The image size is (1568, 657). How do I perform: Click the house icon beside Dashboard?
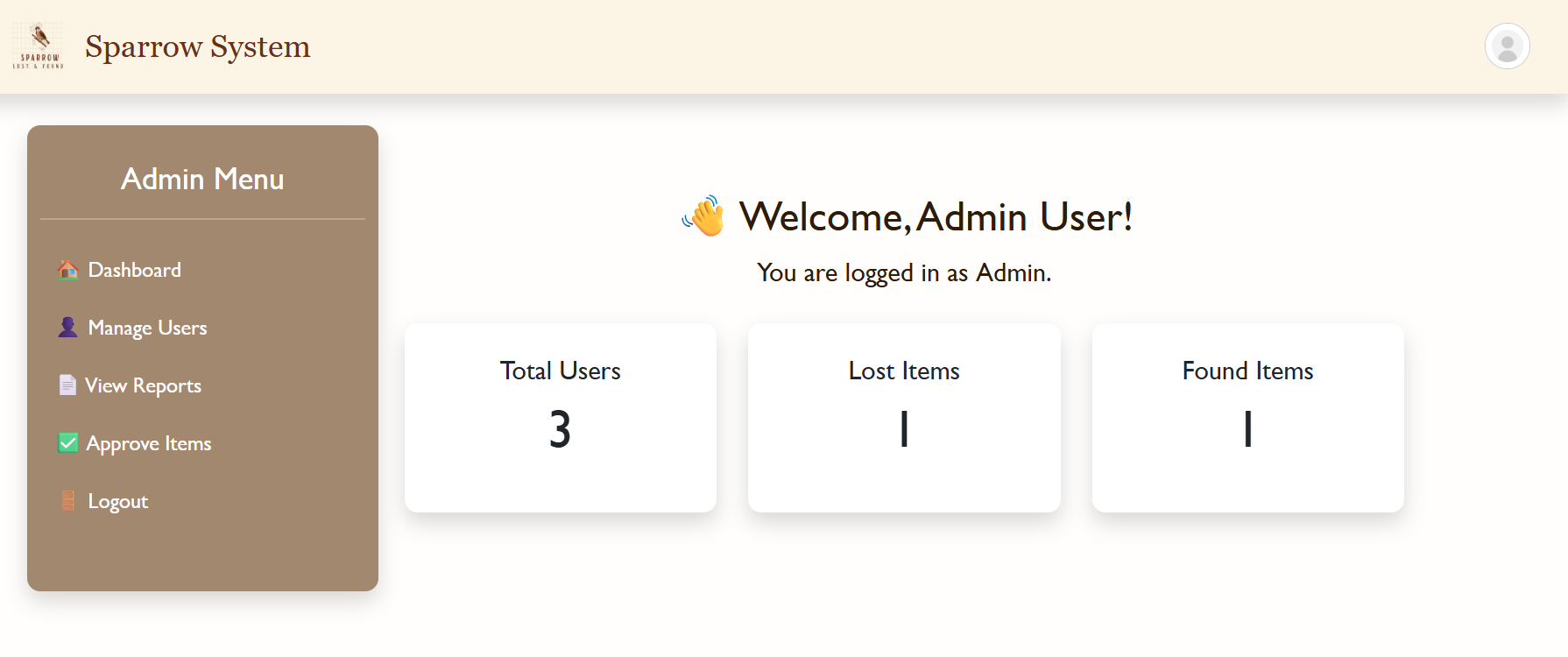67,270
